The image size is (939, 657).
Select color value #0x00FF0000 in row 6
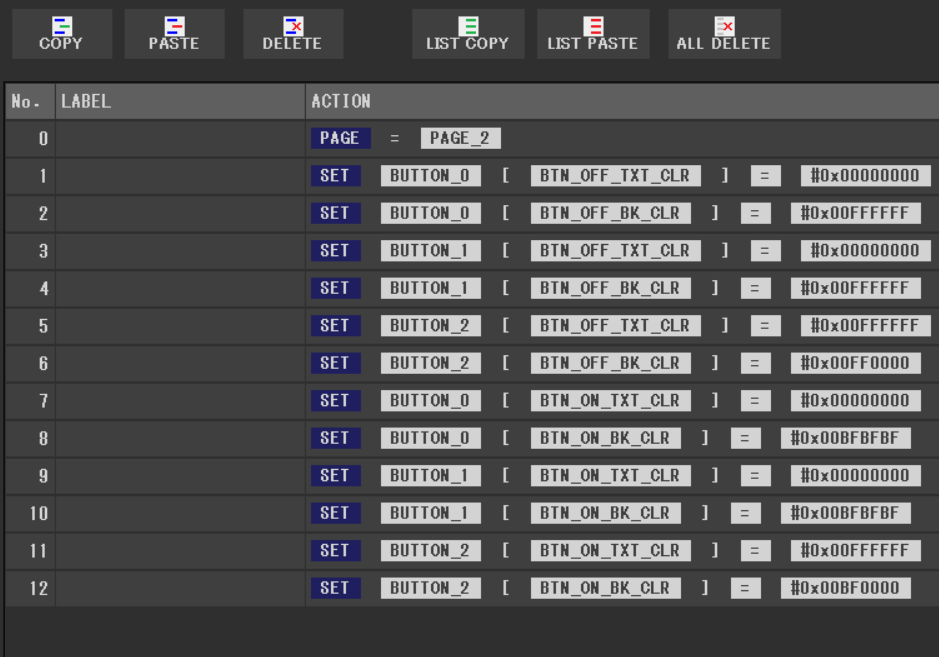[x=855, y=364]
